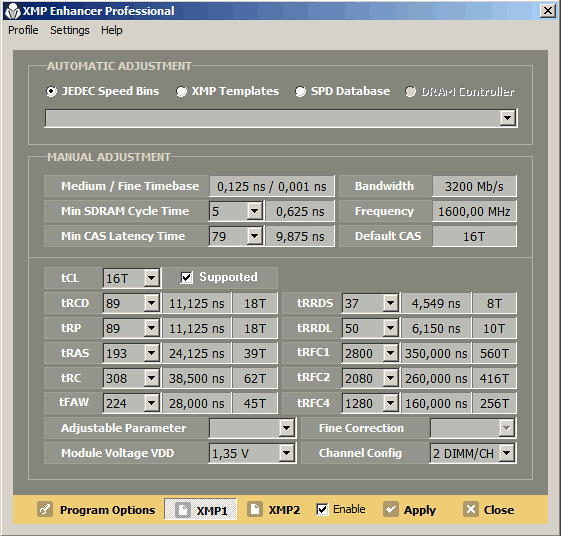Screen dimensions: 561x536
Task: Click the Program Options button
Action: point(97,509)
